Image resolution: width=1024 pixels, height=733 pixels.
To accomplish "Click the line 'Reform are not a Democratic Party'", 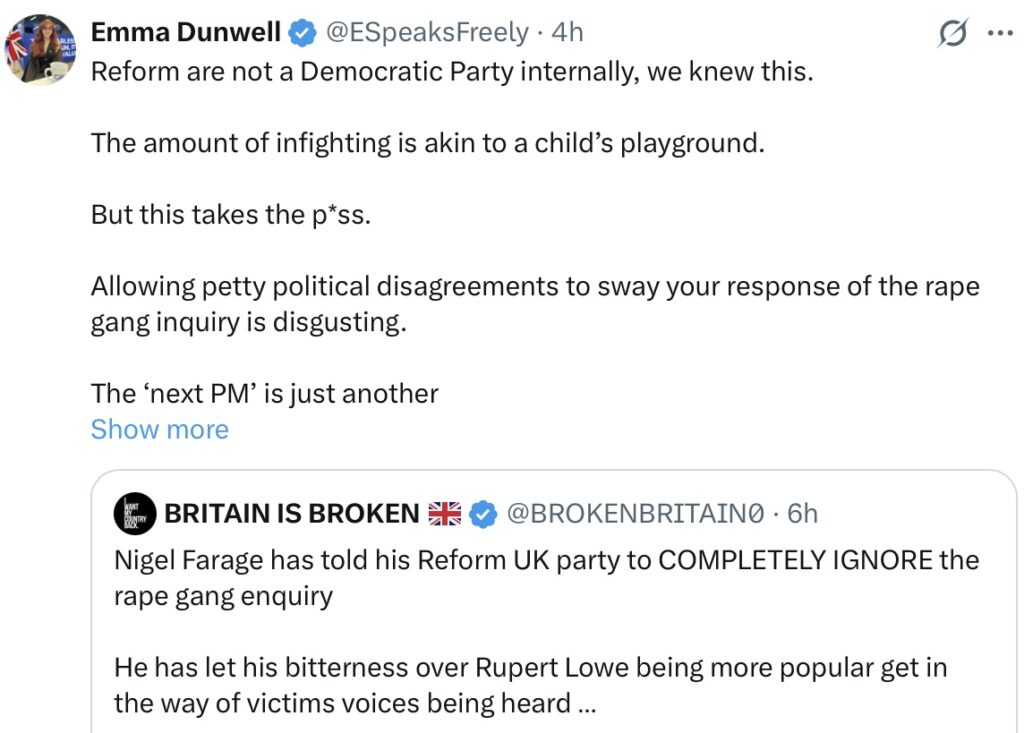I will click(450, 73).
